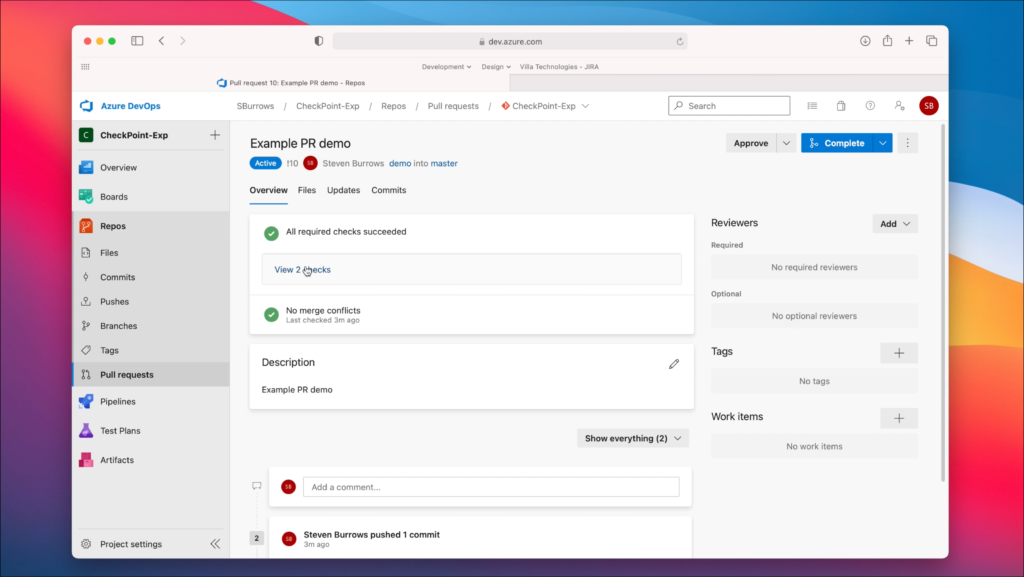
Task: Click the Safari privacy shield icon
Action: coord(319,41)
